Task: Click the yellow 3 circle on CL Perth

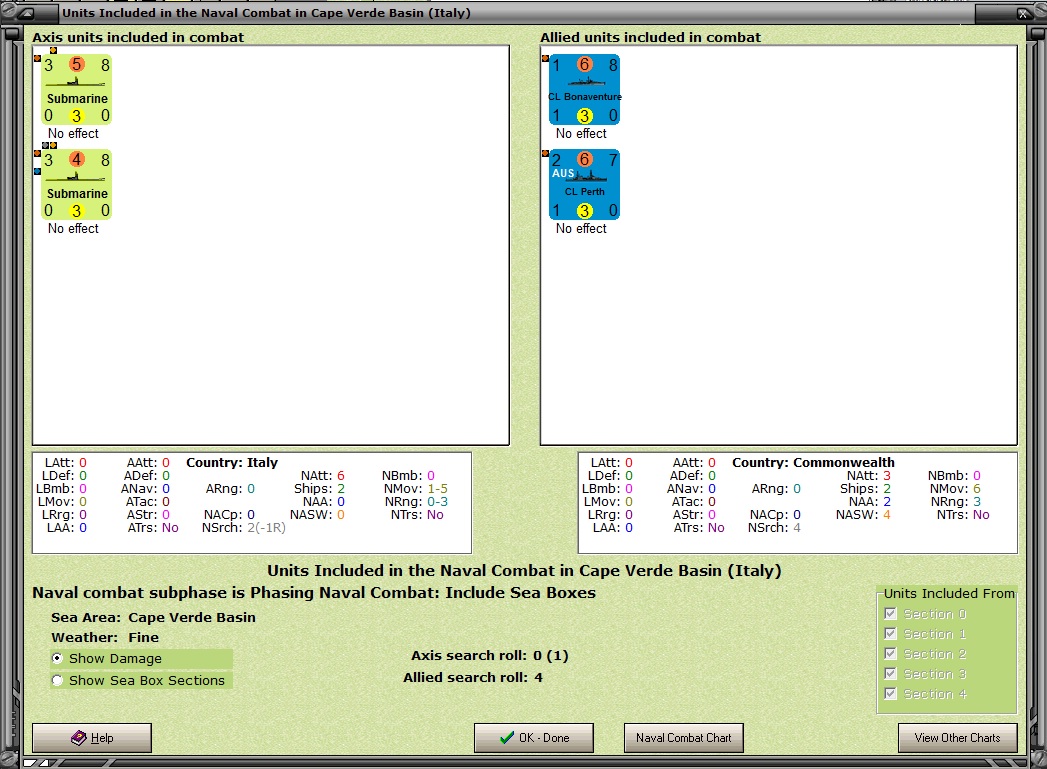Action: click(x=584, y=211)
